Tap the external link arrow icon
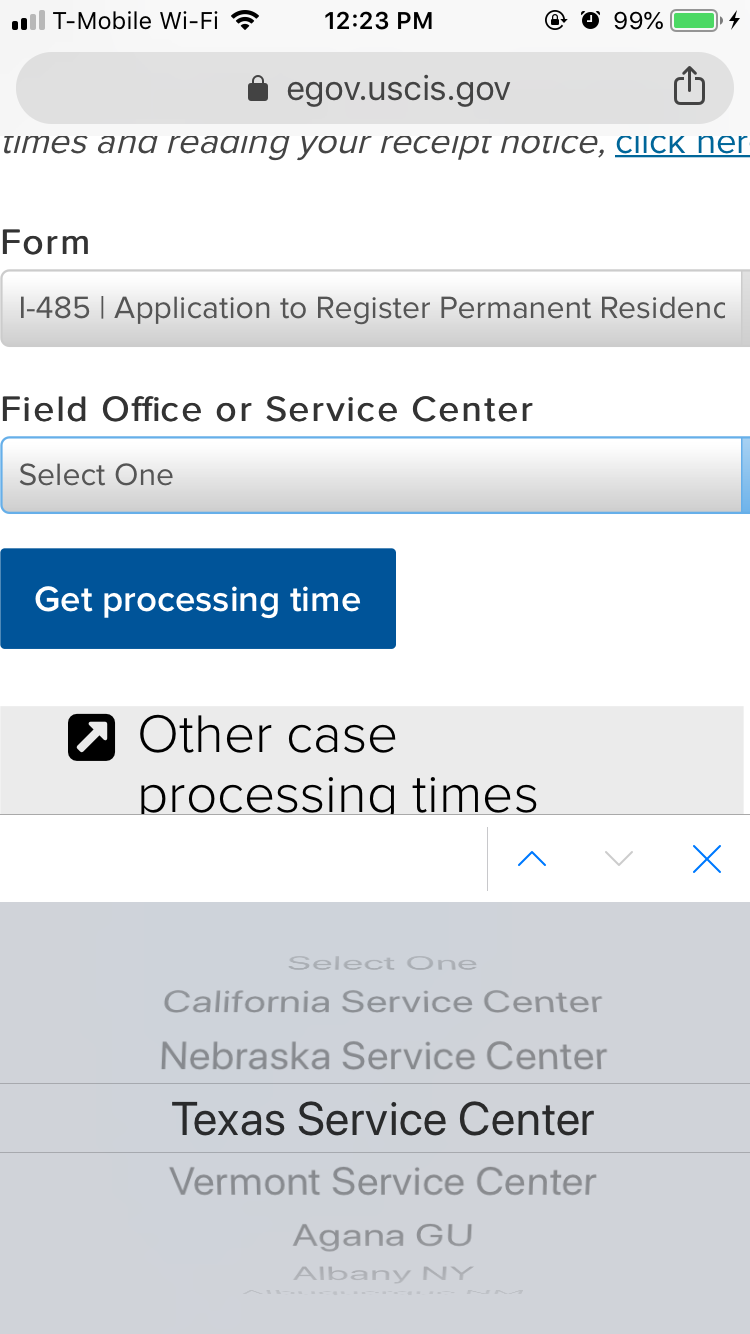The image size is (750, 1334). (x=91, y=738)
